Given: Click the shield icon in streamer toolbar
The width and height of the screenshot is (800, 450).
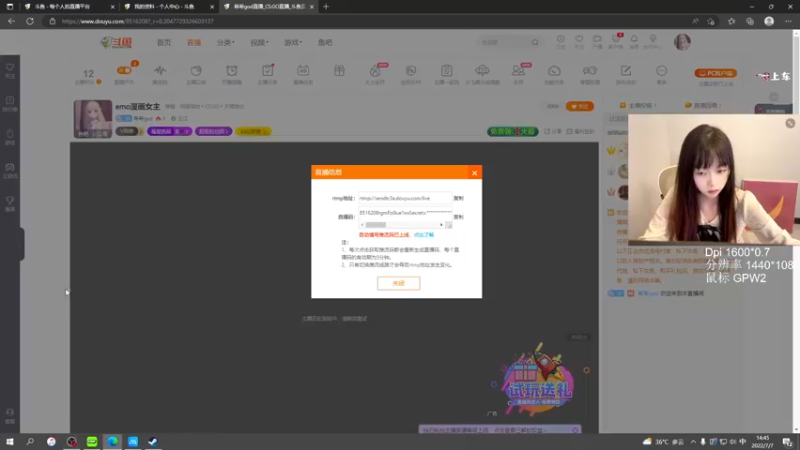Looking at the screenshot, I should 411,71.
